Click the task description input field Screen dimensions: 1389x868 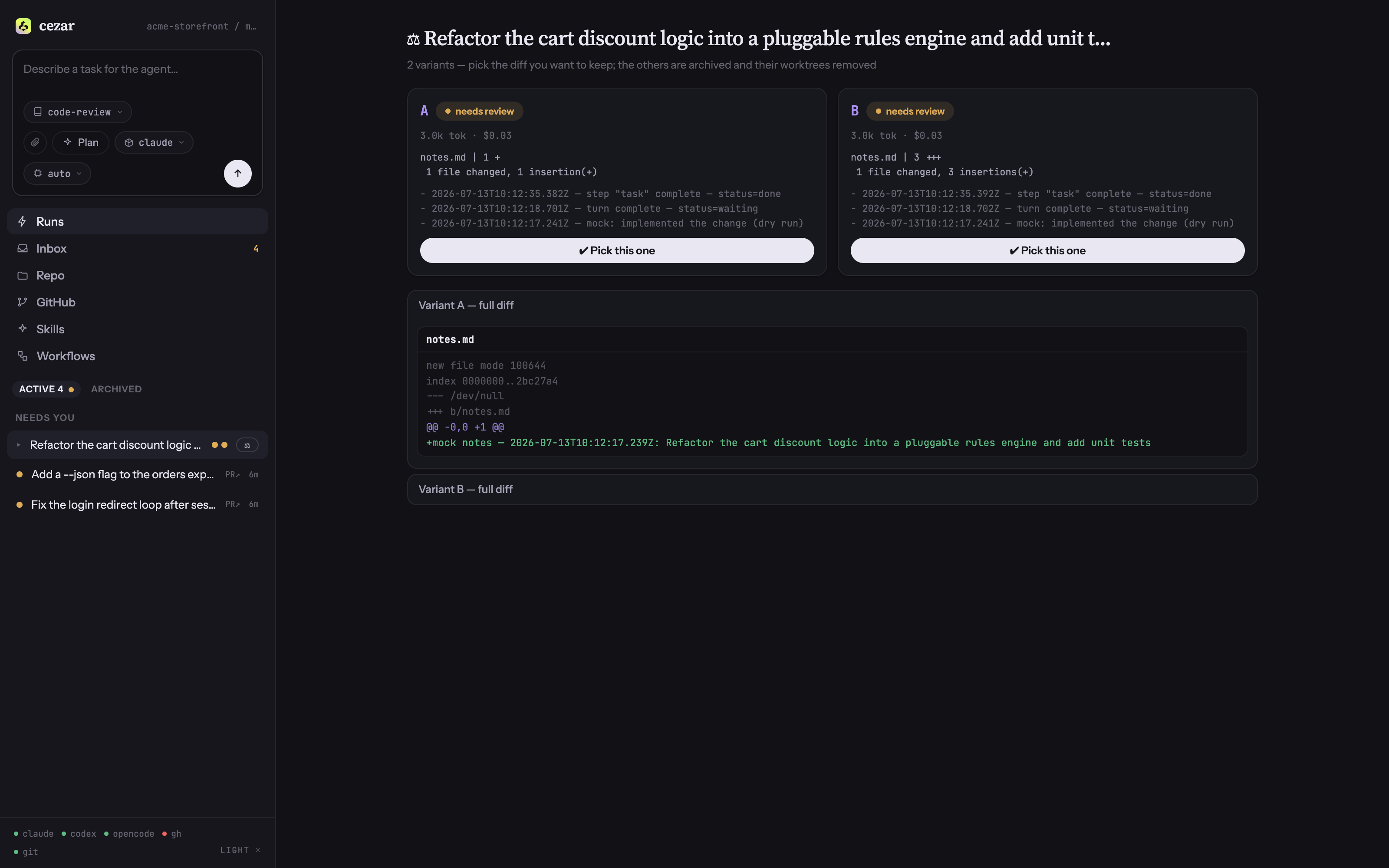coord(137,69)
